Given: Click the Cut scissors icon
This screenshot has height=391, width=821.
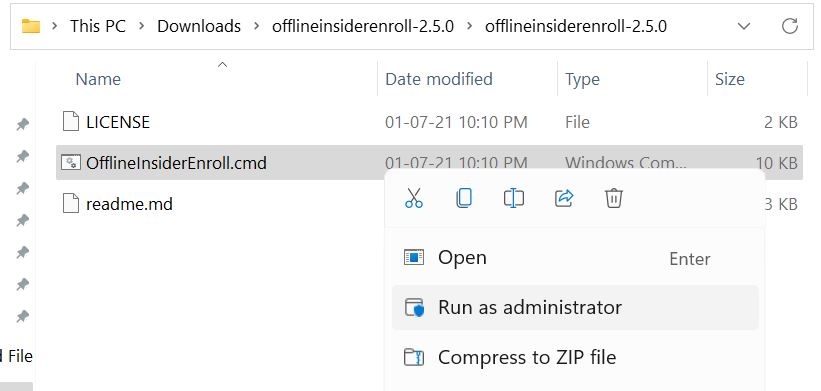Looking at the screenshot, I should (x=414, y=198).
